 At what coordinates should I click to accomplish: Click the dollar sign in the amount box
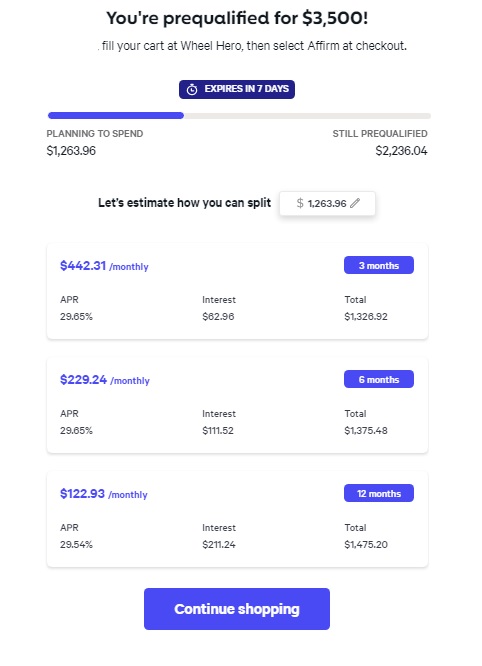point(300,203)
